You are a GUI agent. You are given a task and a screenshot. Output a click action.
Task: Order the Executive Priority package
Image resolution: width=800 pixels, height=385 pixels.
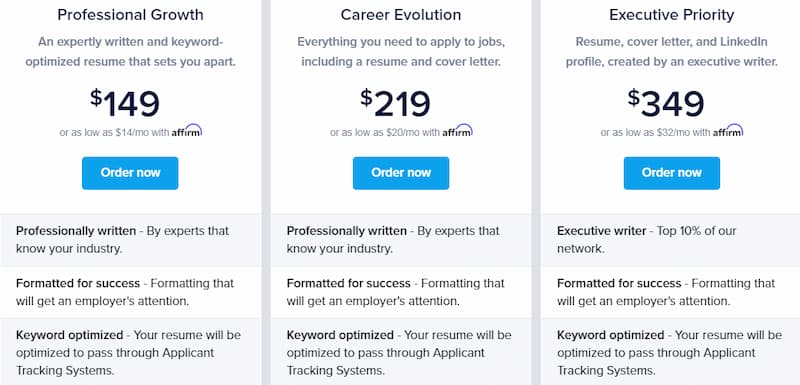point(671,173)
